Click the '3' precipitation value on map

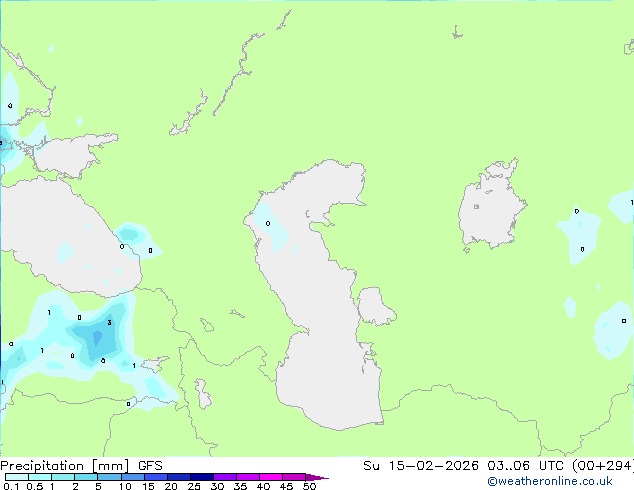pyautogui.click(x=109, y=322)
